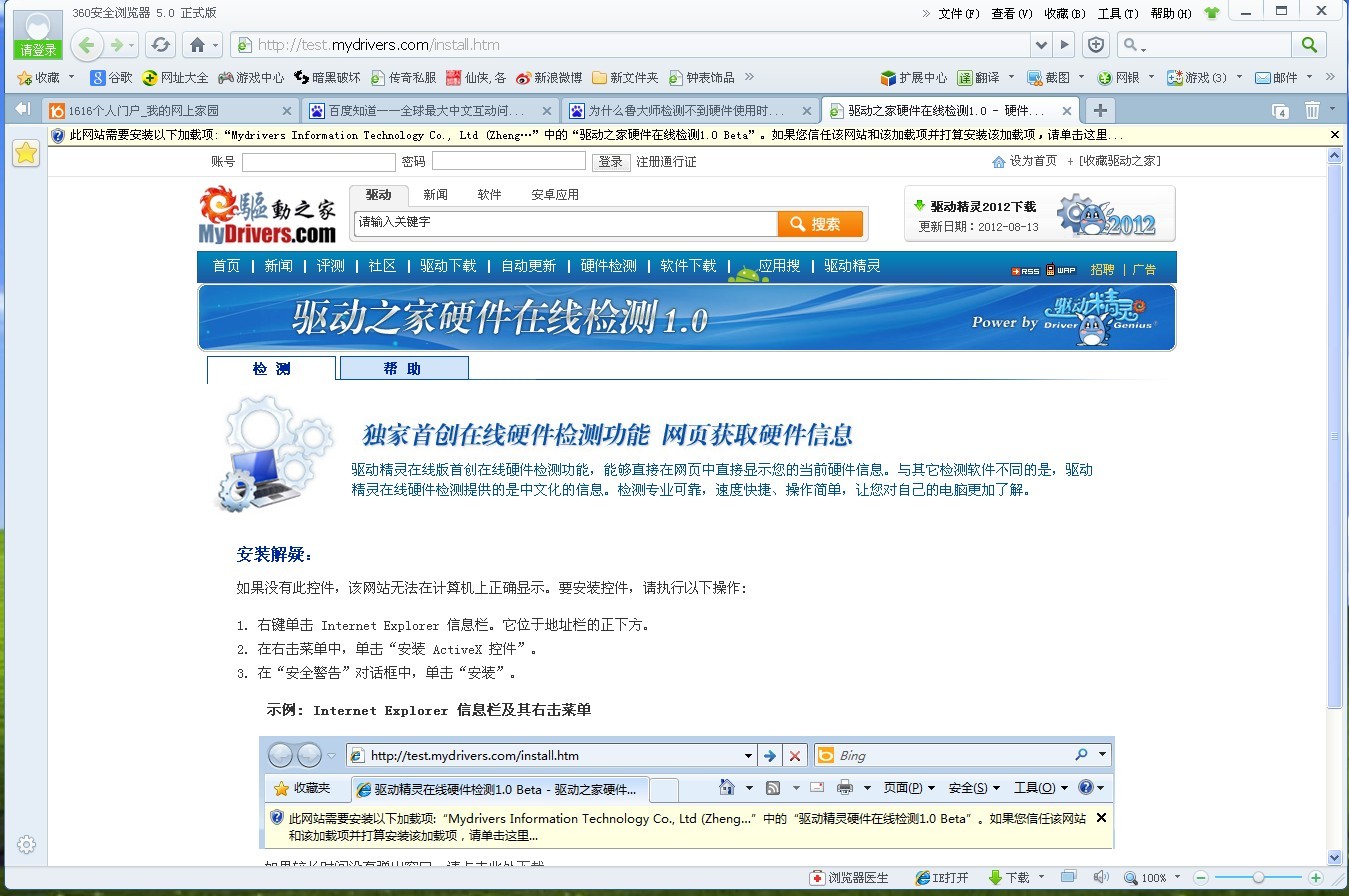Click the green search magnifier button
Screen dimensions: 1349x896
[x=1308, y=45]
